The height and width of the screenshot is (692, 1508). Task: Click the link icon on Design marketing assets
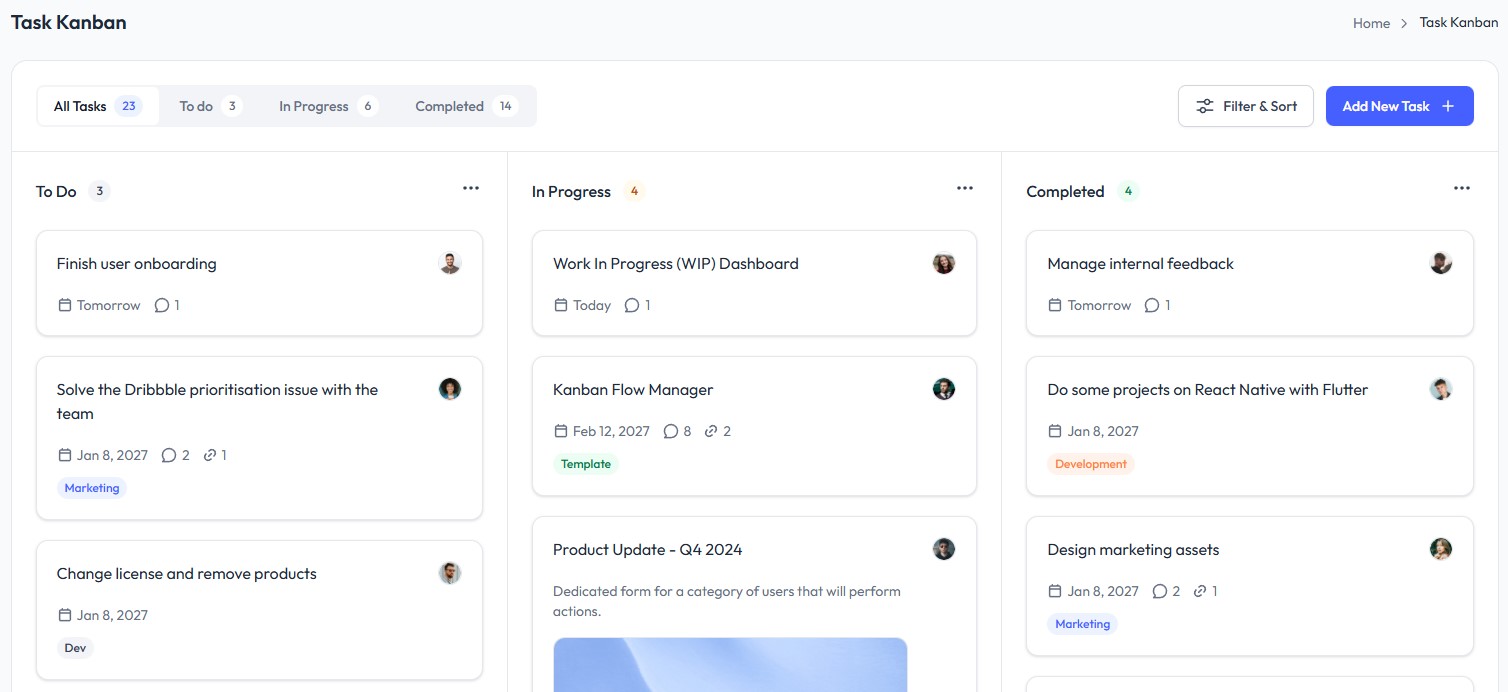coord(1201,591)
